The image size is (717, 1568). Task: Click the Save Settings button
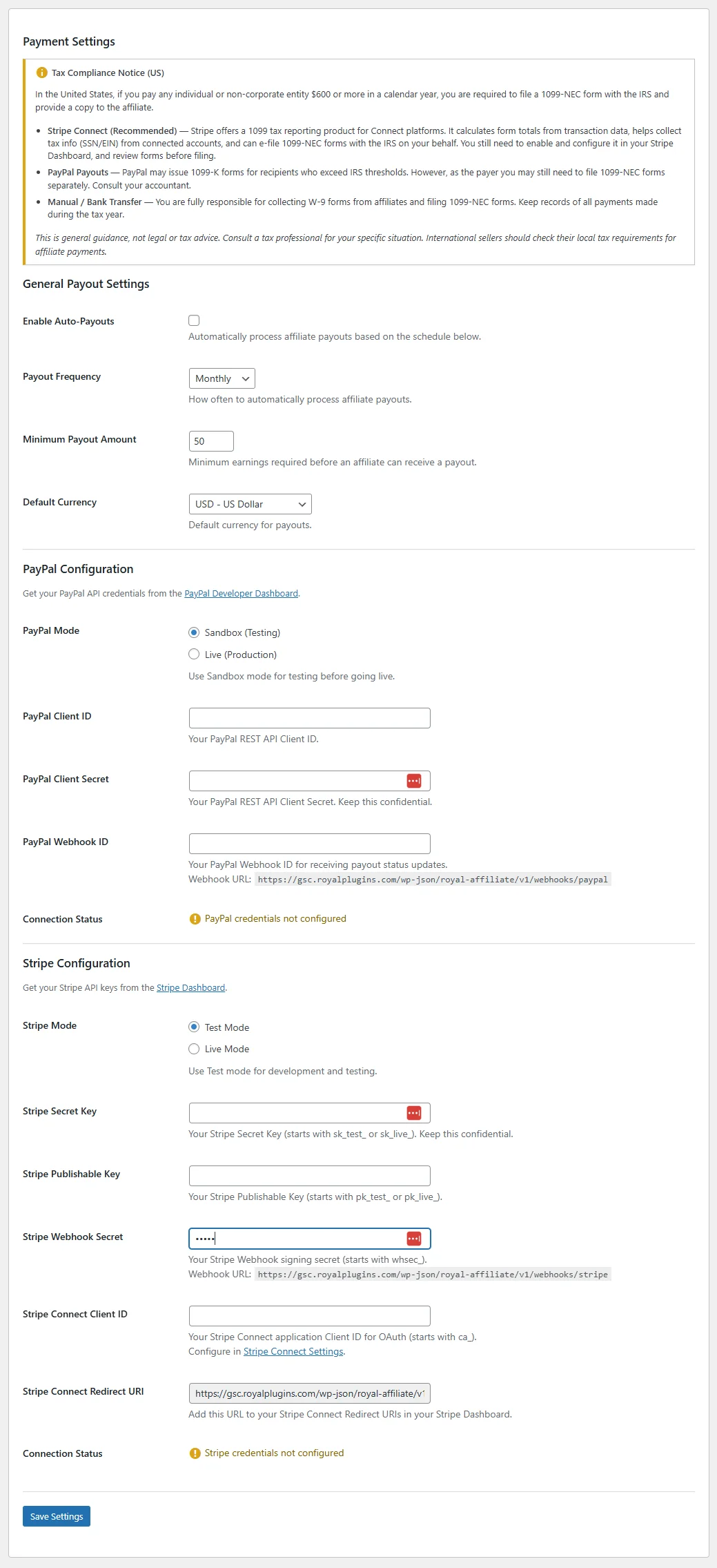pos(56,1516)
